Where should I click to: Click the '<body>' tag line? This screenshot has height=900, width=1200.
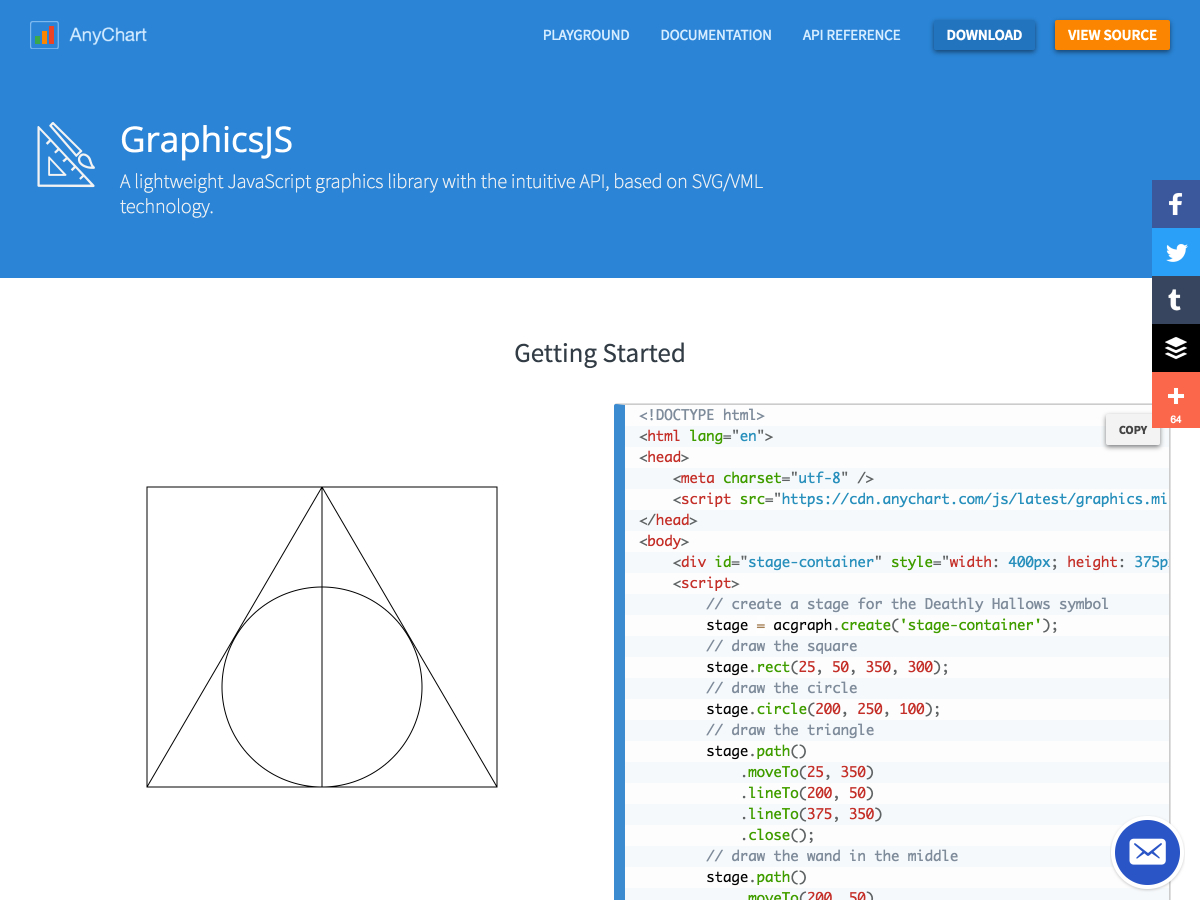(x=664, y=541)
